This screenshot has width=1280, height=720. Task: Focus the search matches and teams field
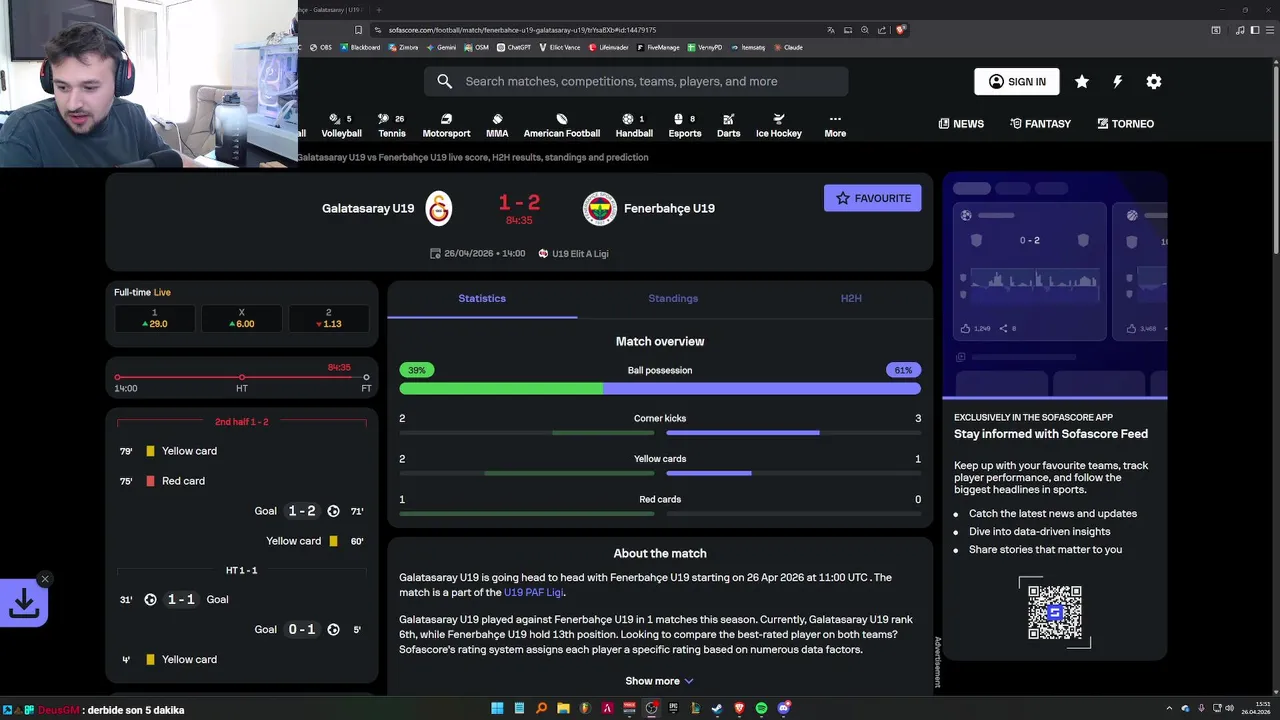[636, 81]
